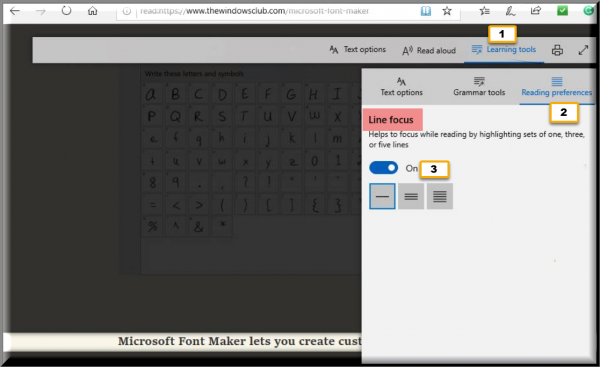Switch to Text options panel tab

(x=401, y=86)
